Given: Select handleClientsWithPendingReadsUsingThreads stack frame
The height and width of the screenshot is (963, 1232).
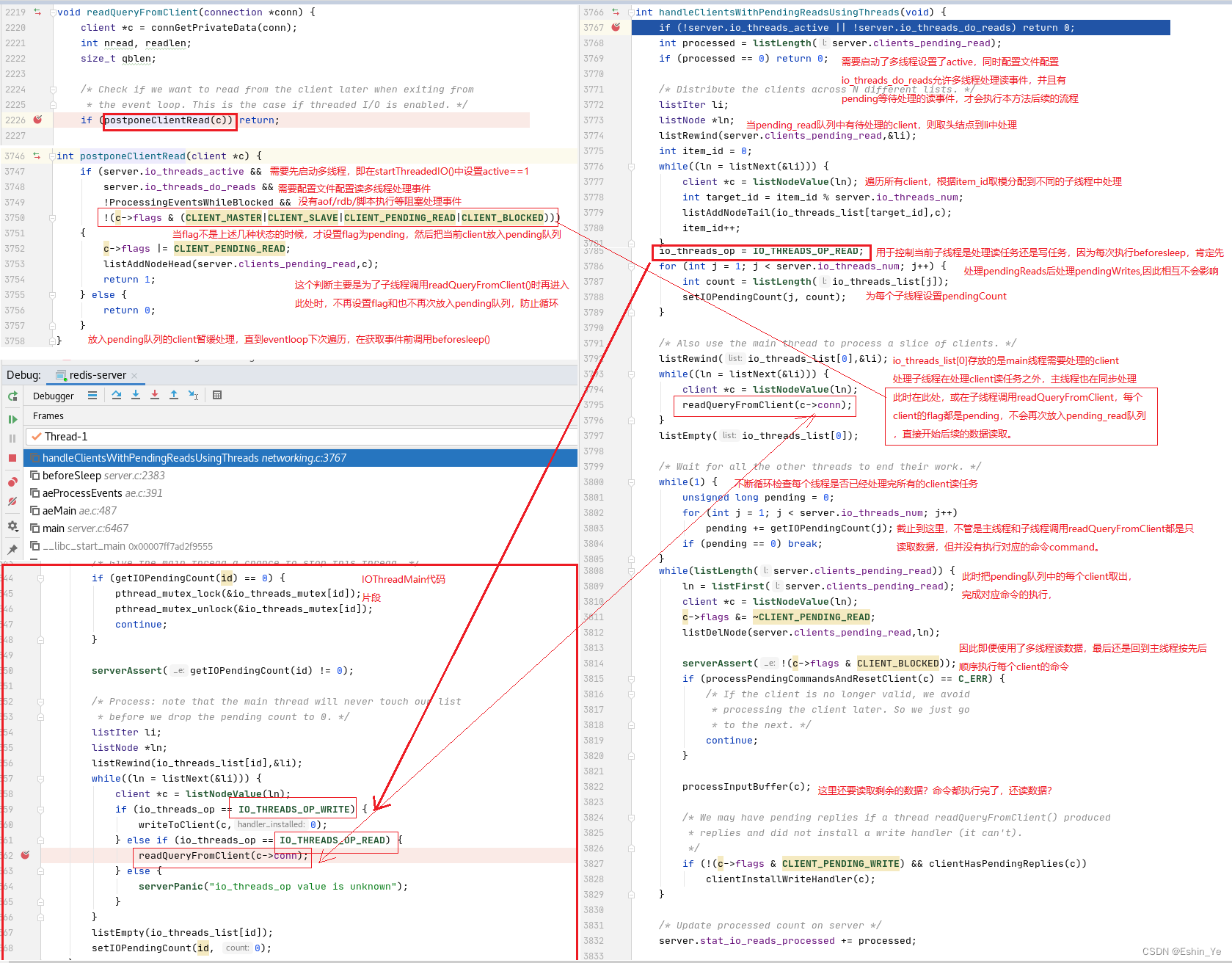Looking at the screenshot, I should click(x=301, y=458).
